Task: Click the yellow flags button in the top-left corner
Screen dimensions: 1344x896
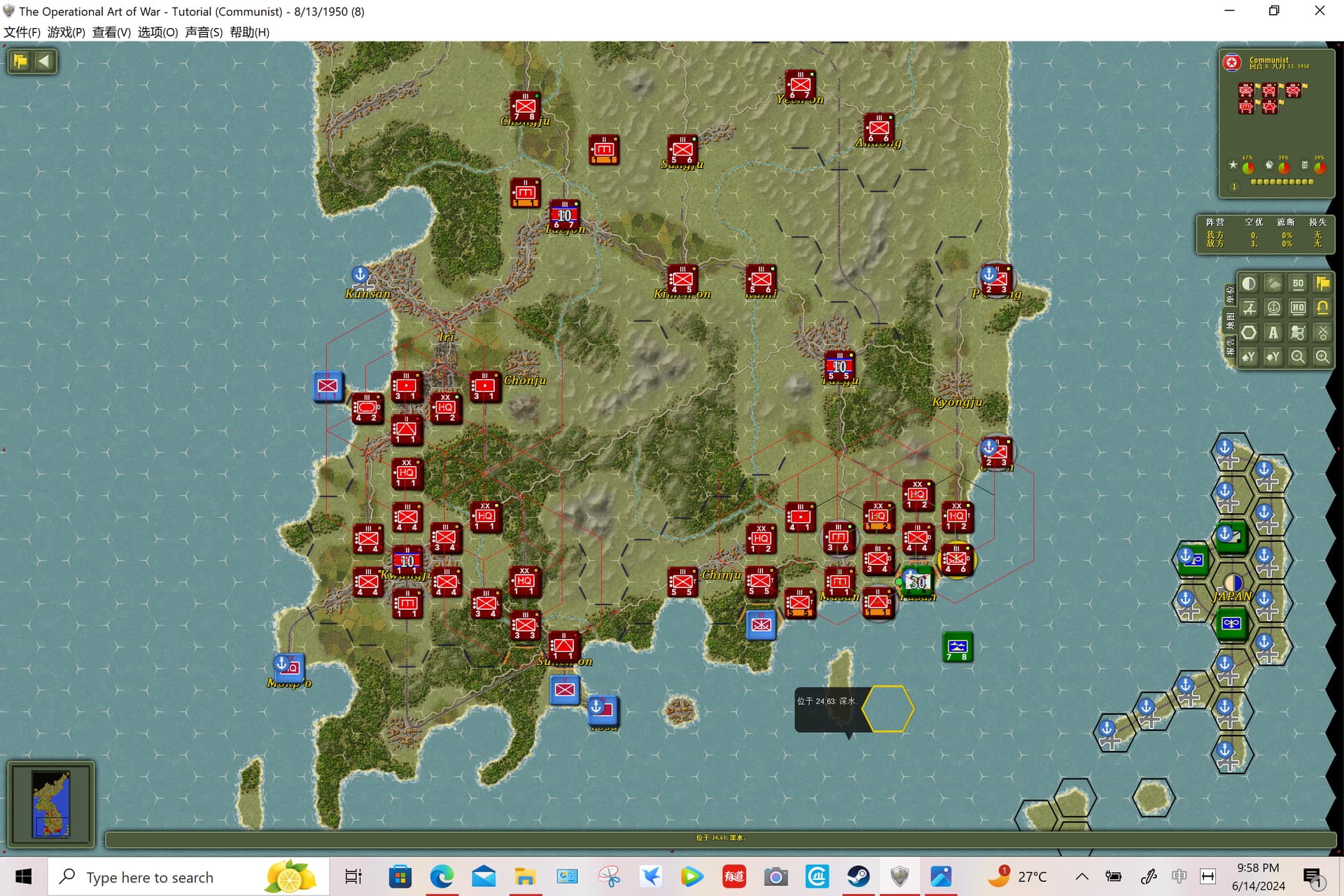Action: tap(20, 61)
